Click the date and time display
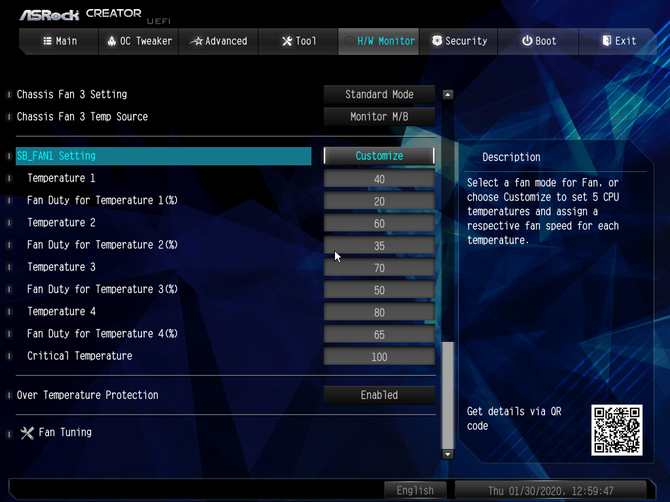670x502 pixels. tap(550, 490)
